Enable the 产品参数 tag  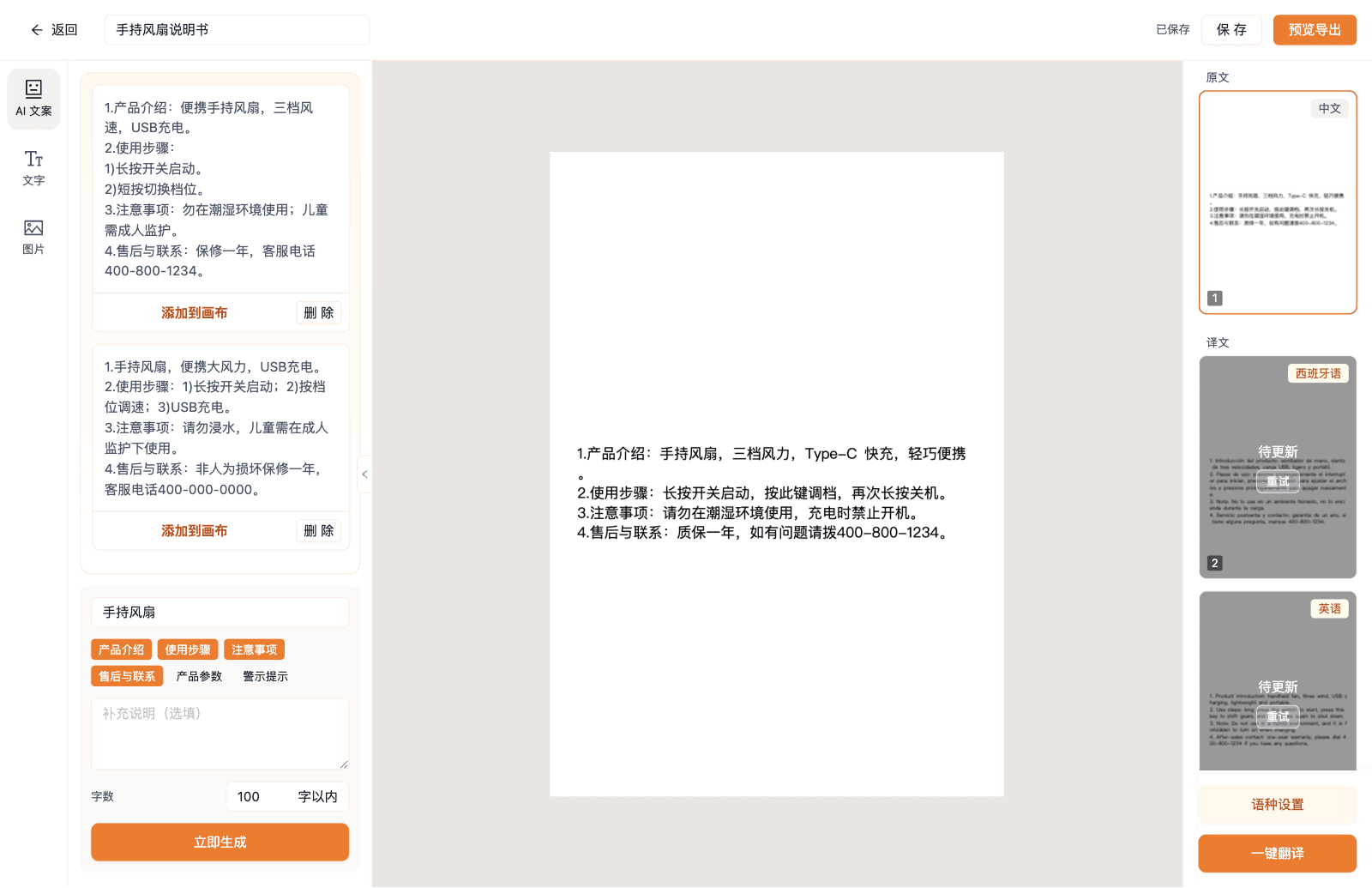click(x=199, y=676)
